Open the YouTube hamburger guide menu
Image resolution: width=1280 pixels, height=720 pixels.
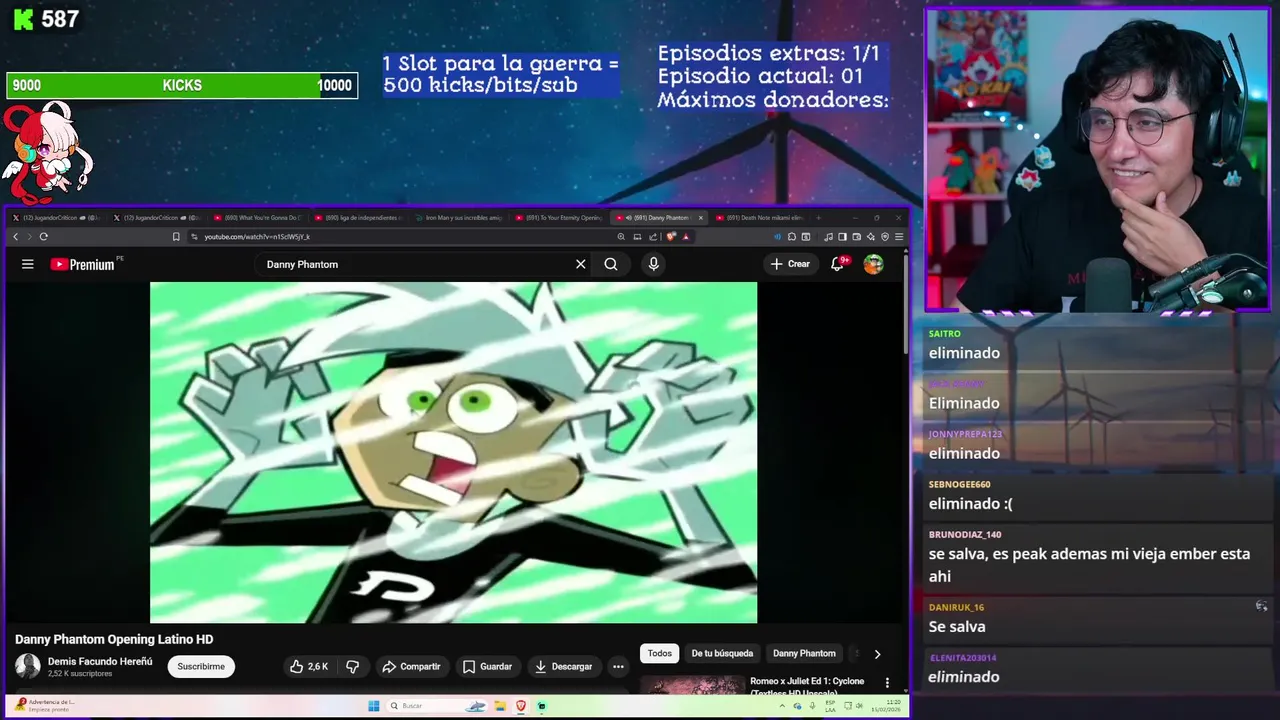(x=28, y=264)
